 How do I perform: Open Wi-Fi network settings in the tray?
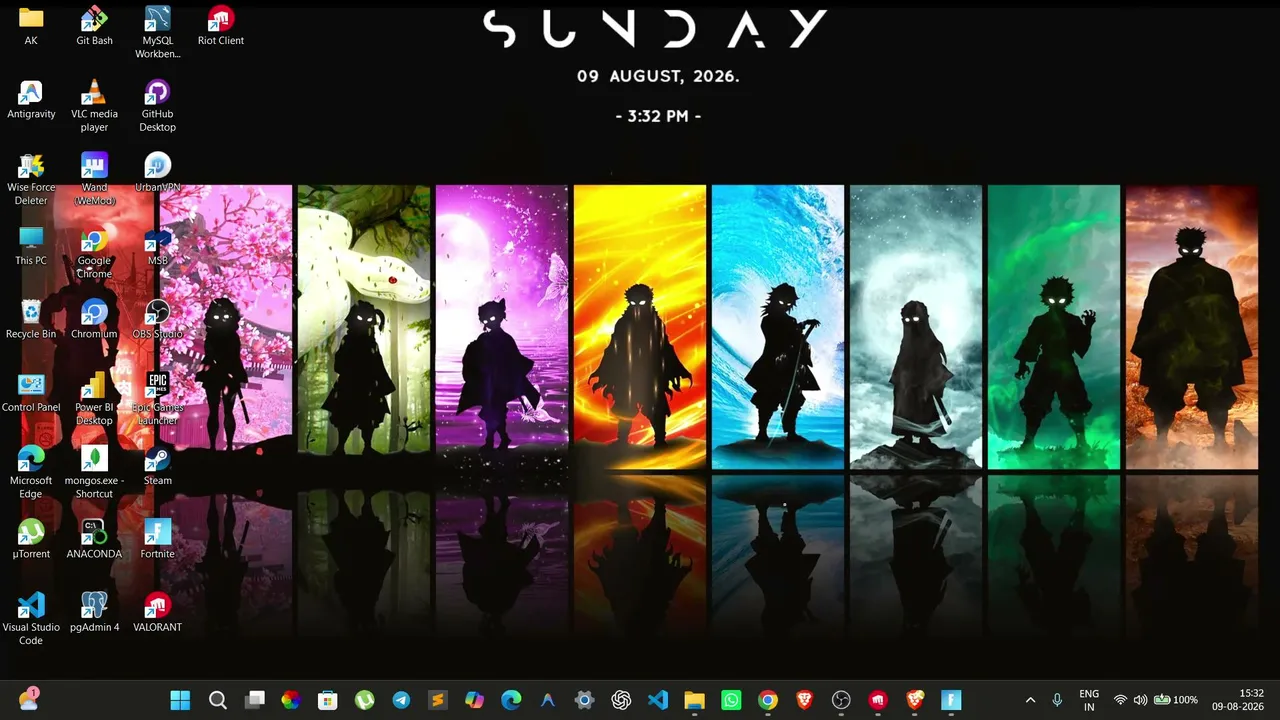1121,700
